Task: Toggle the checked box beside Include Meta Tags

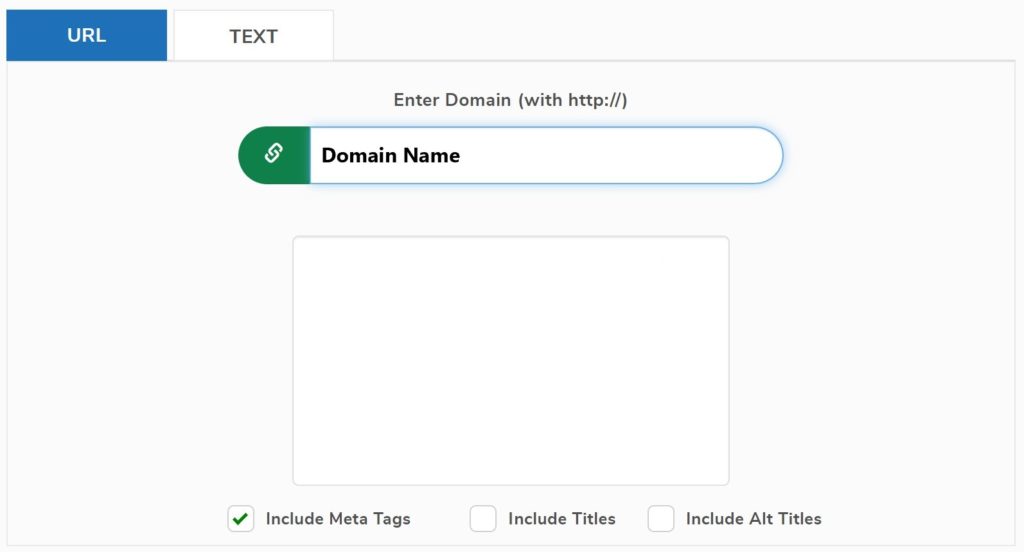Action: tap(240, 519)
